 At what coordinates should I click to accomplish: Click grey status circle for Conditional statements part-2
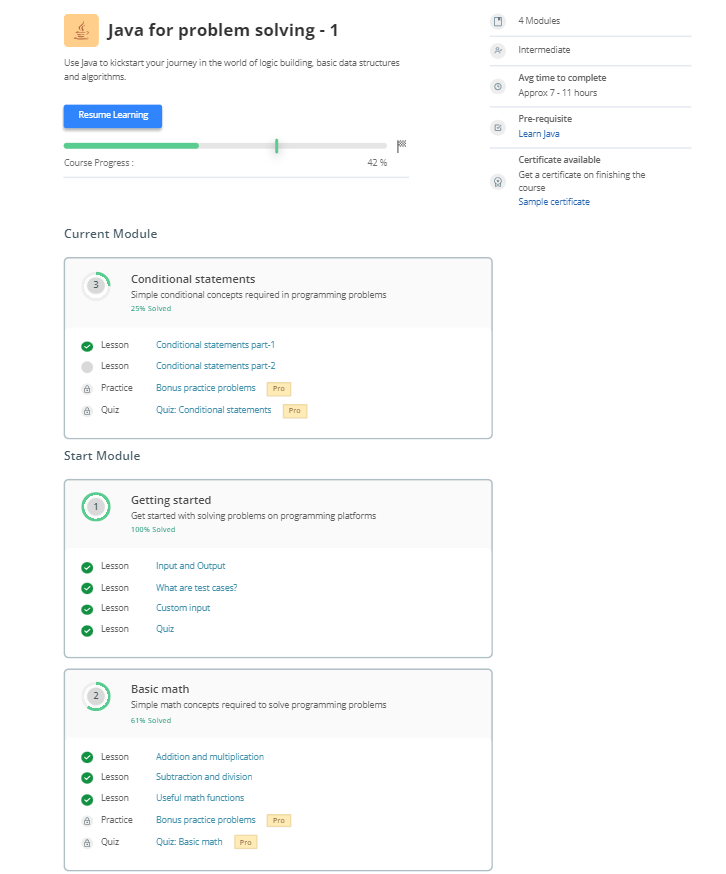point(87,367)
